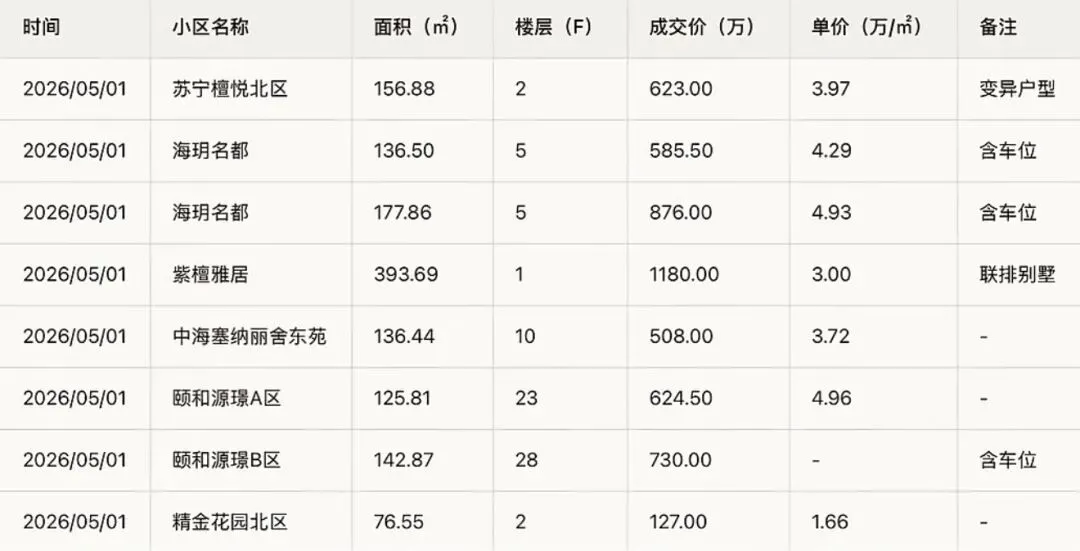
Task: Click the 备注 column header
Action: pyautogui.click(x=998, y=28)
